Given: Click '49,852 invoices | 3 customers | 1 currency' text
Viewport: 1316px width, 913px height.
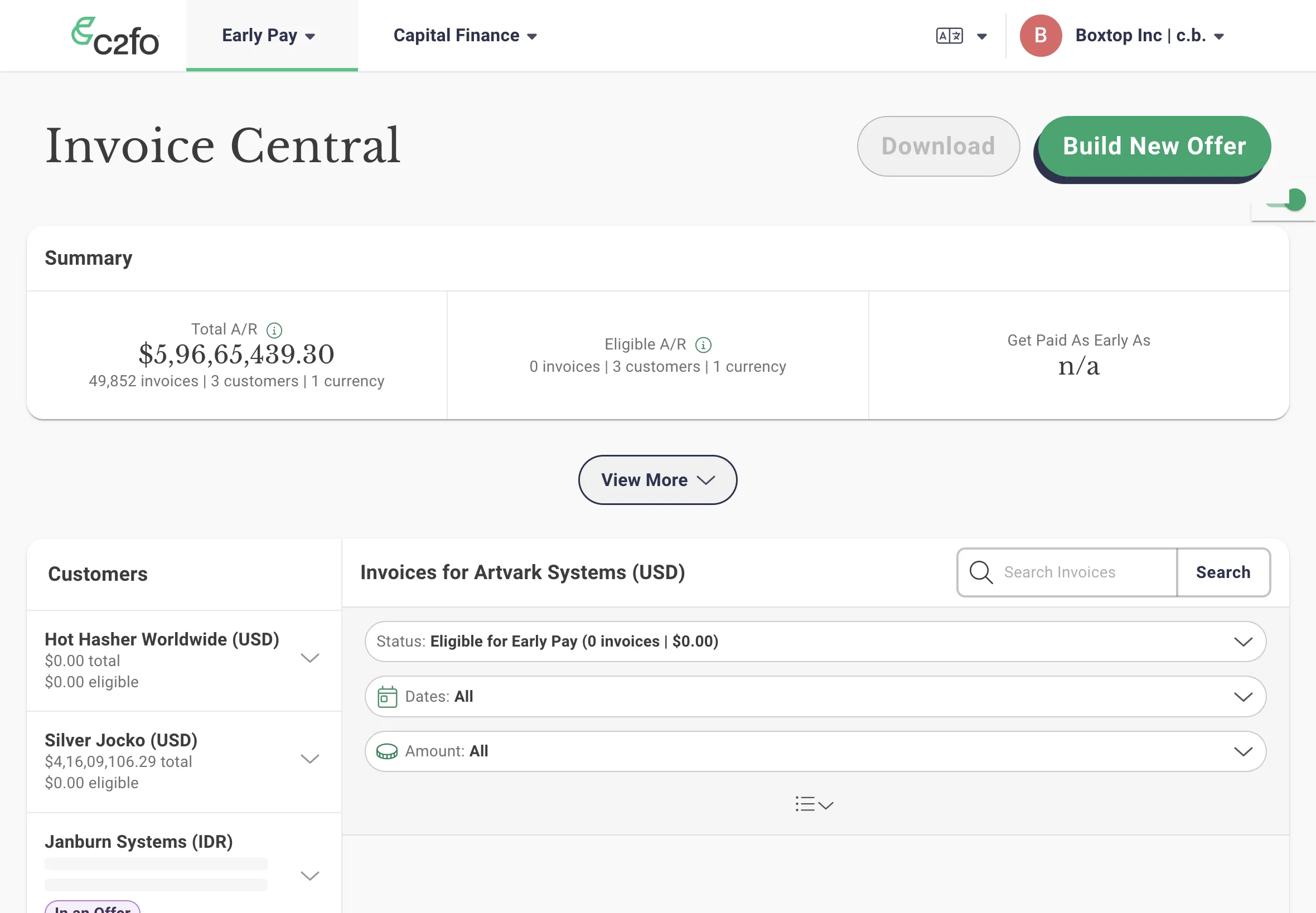Looking at the screenshot, I should (x=236, y=381).
